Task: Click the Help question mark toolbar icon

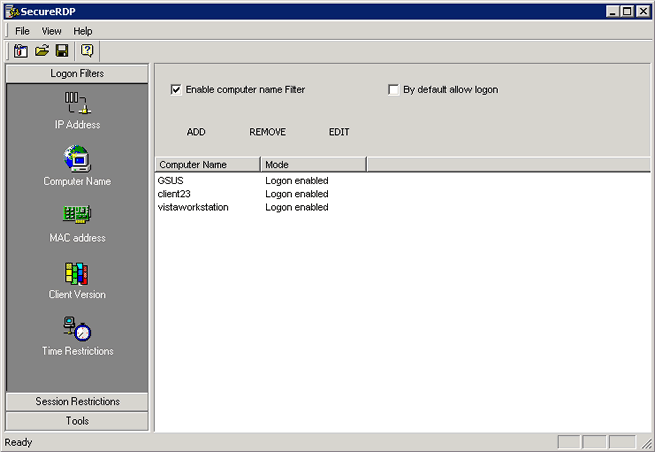Action: point(87,51)
